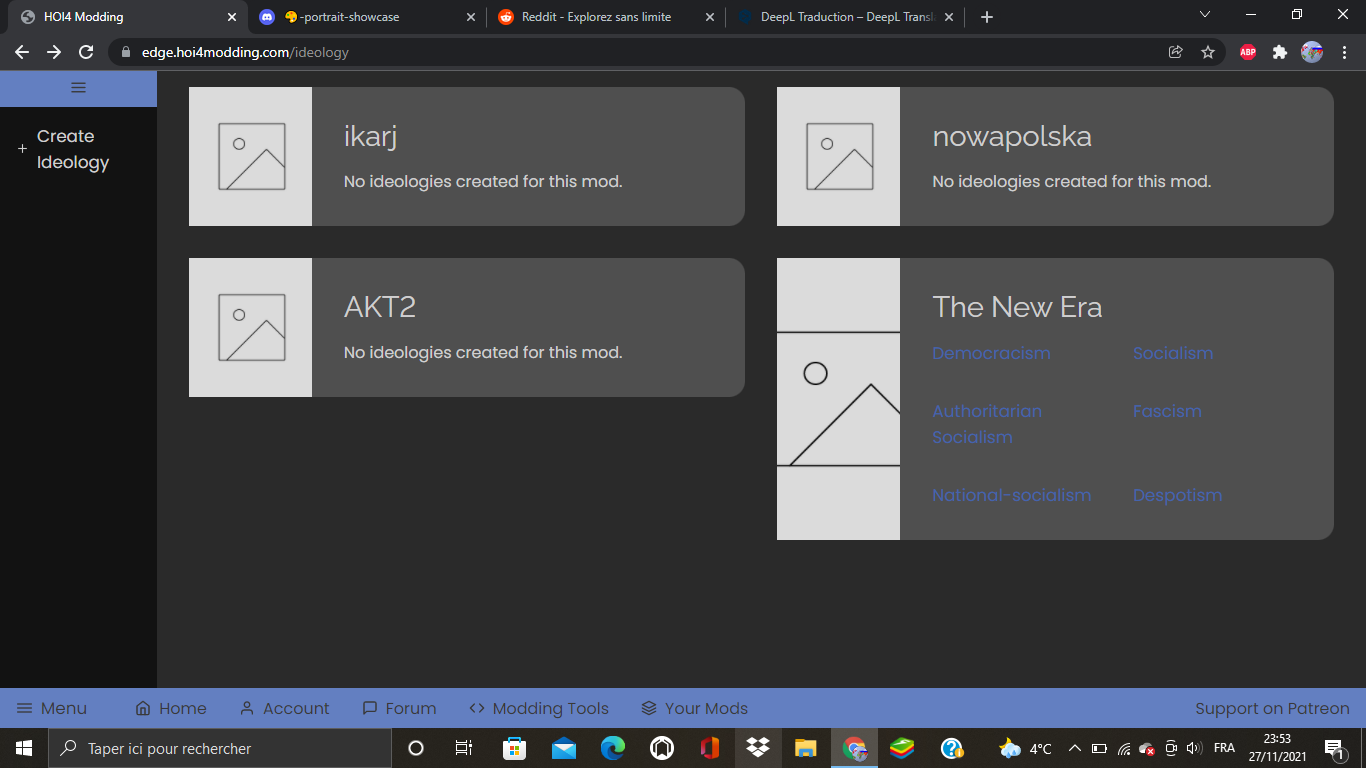Screen dimensions: 1366x768
Task: Switch to the Reddit browser tab
Action: (x=596, y=17)
